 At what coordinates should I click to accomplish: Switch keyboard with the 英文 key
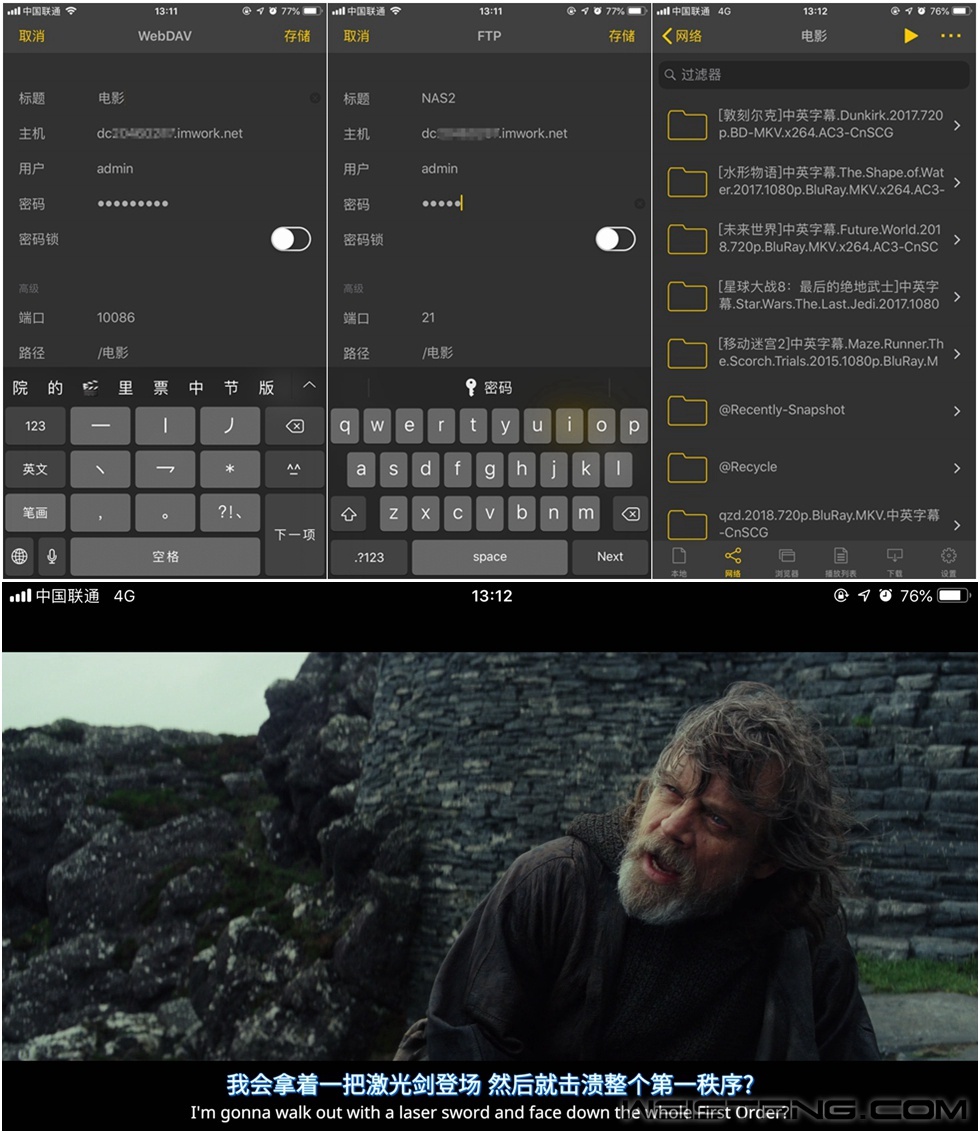coord(35,469)
